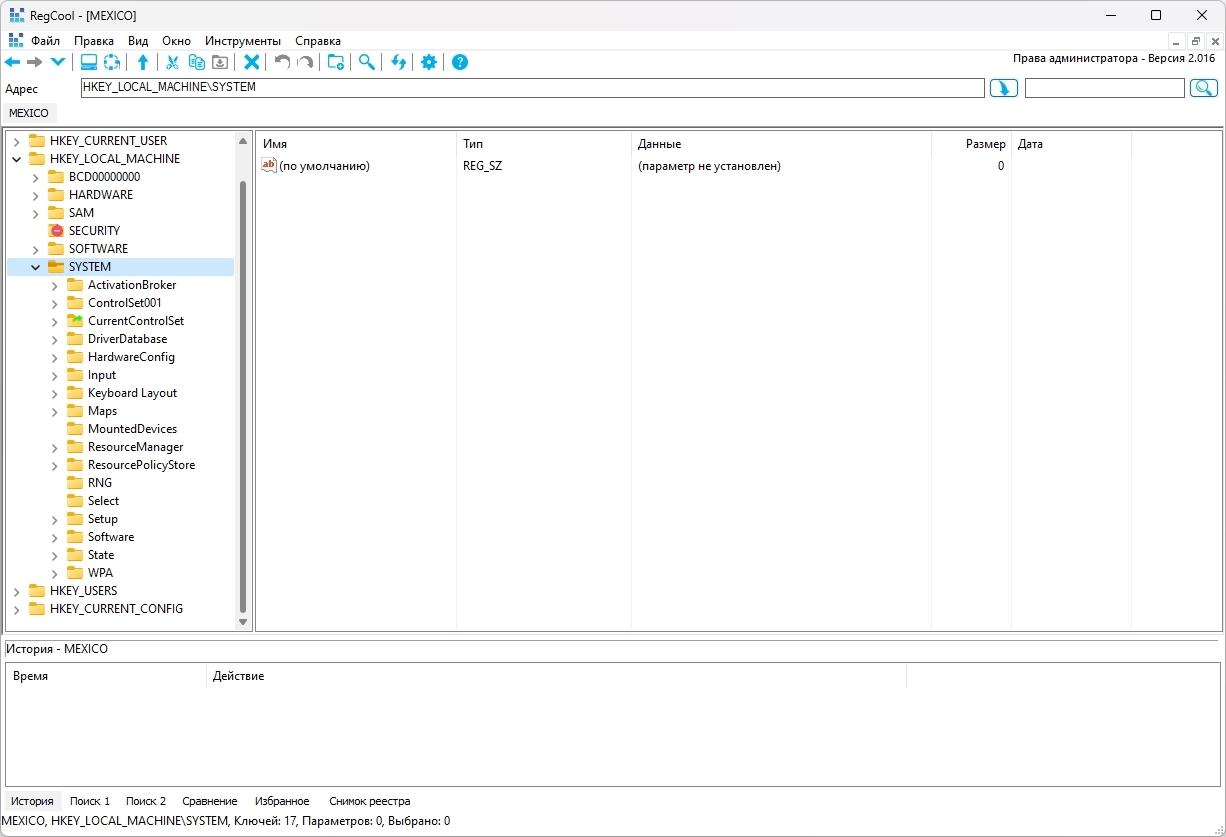Select the MountedDevices key in tree

132,429
